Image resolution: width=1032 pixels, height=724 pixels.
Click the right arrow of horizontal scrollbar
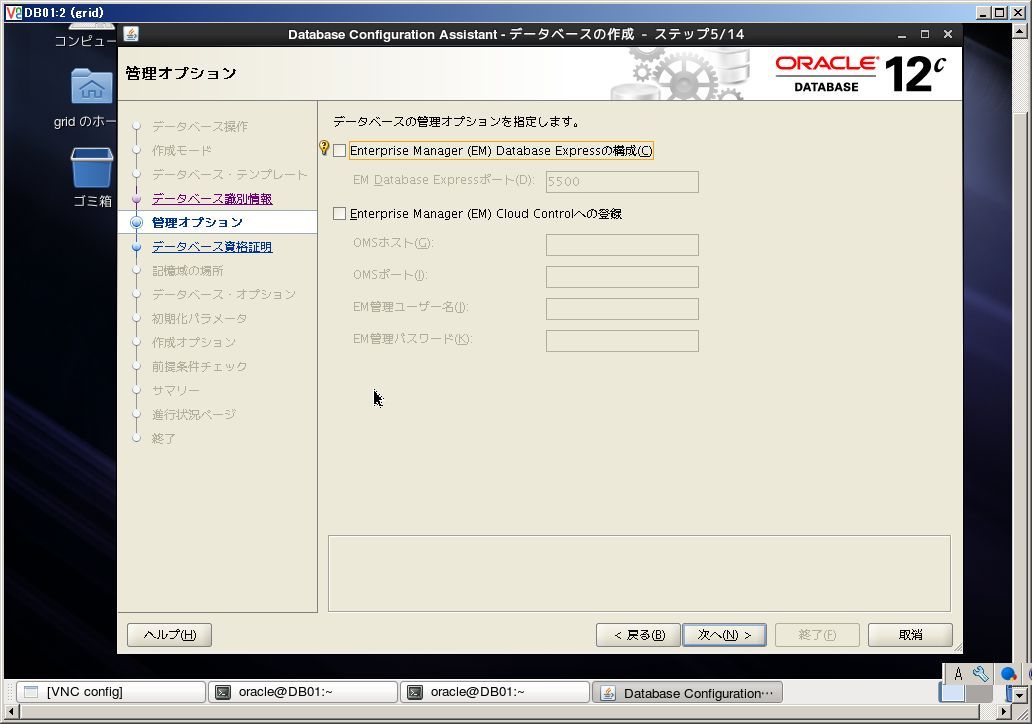click(x=1004, y=711)
